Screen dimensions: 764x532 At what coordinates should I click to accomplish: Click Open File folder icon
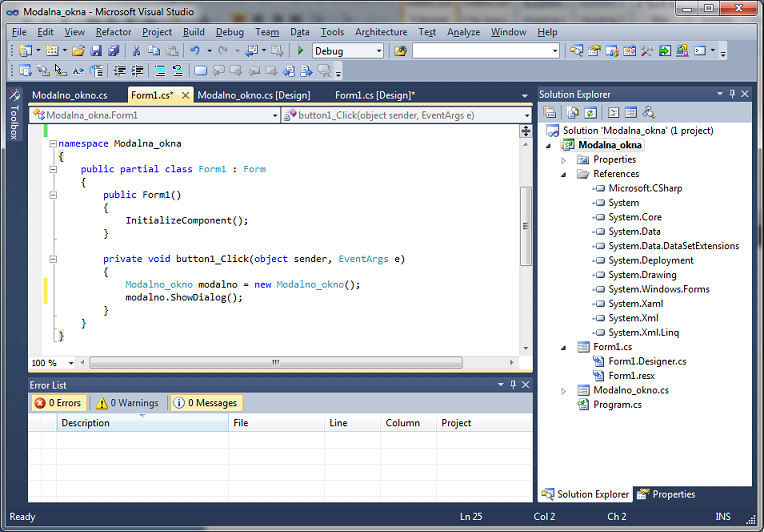pyautogui.click(x=77, y=50)
